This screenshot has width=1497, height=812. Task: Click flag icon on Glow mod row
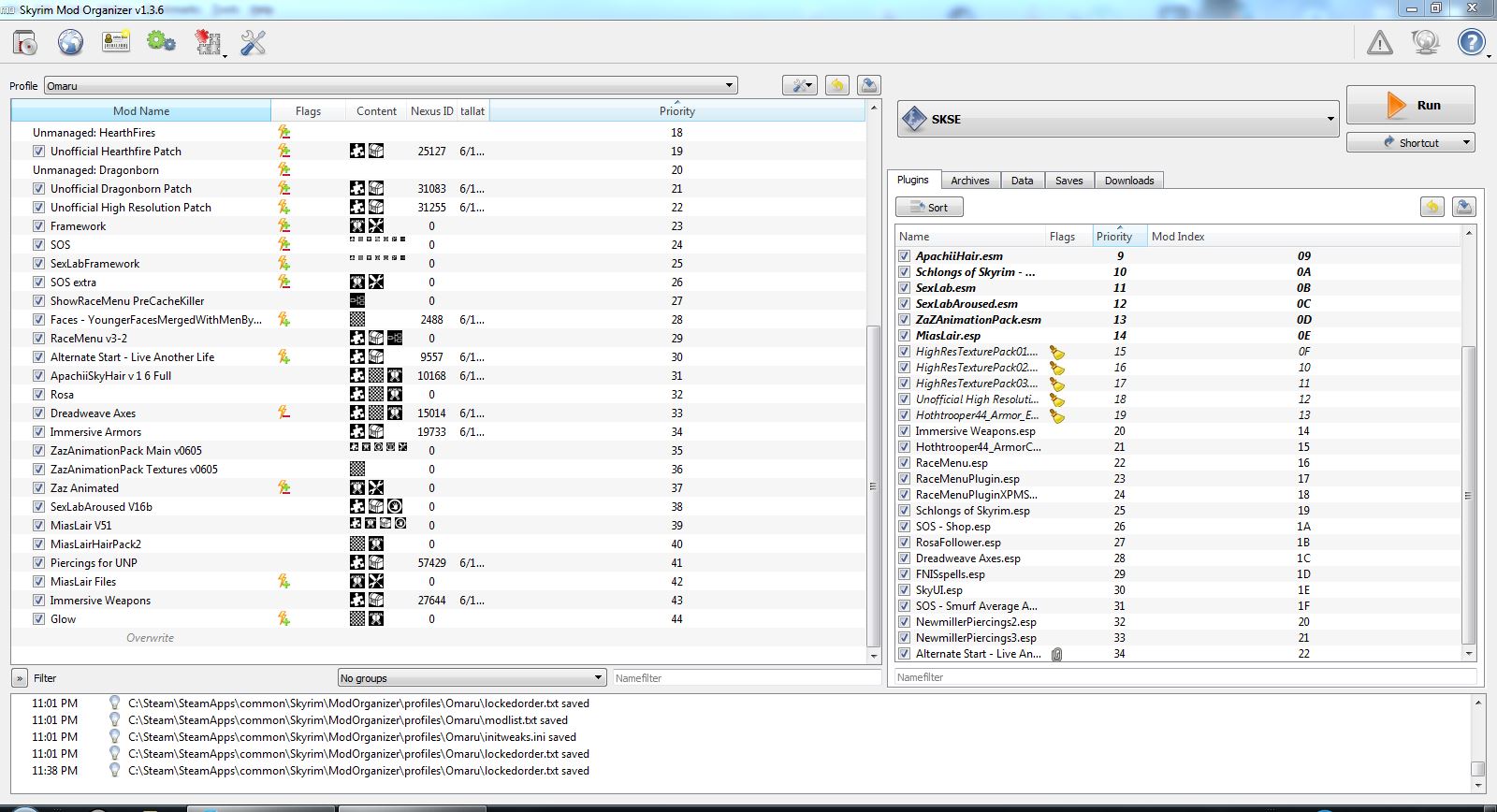283,618
